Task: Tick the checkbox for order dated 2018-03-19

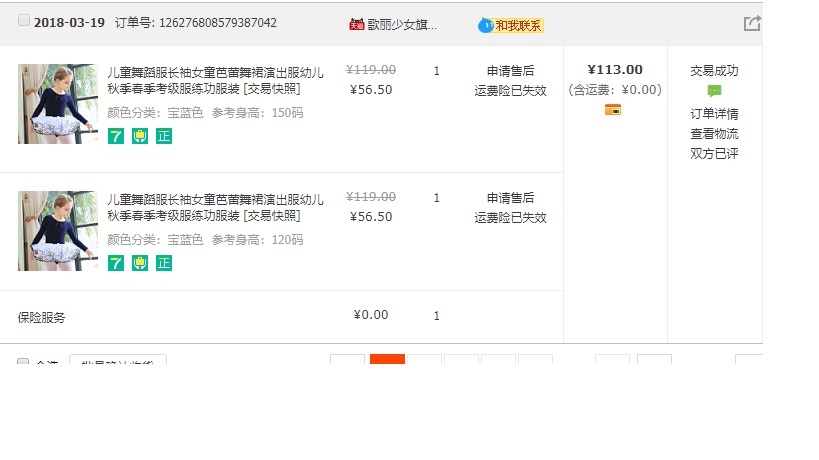Action: pyautogui.click(x=24, y=22)
